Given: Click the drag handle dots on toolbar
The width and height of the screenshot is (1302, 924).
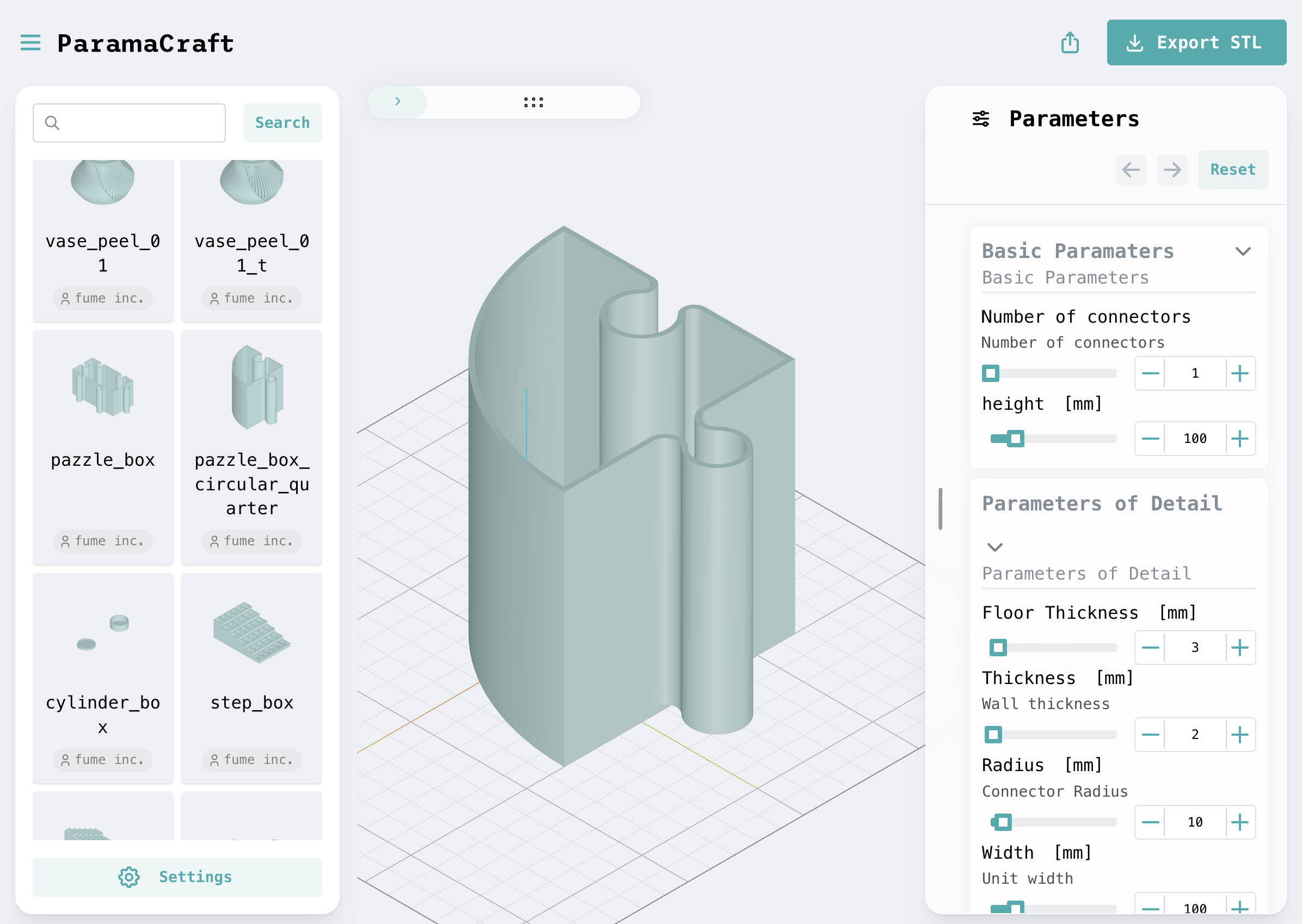Looking at the screenshot, I should click(533, 102).
